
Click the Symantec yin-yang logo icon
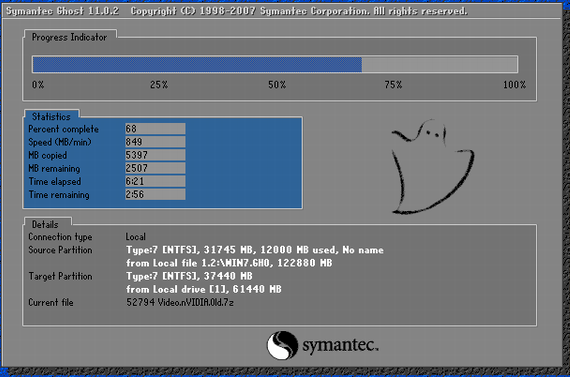point(282,345)
